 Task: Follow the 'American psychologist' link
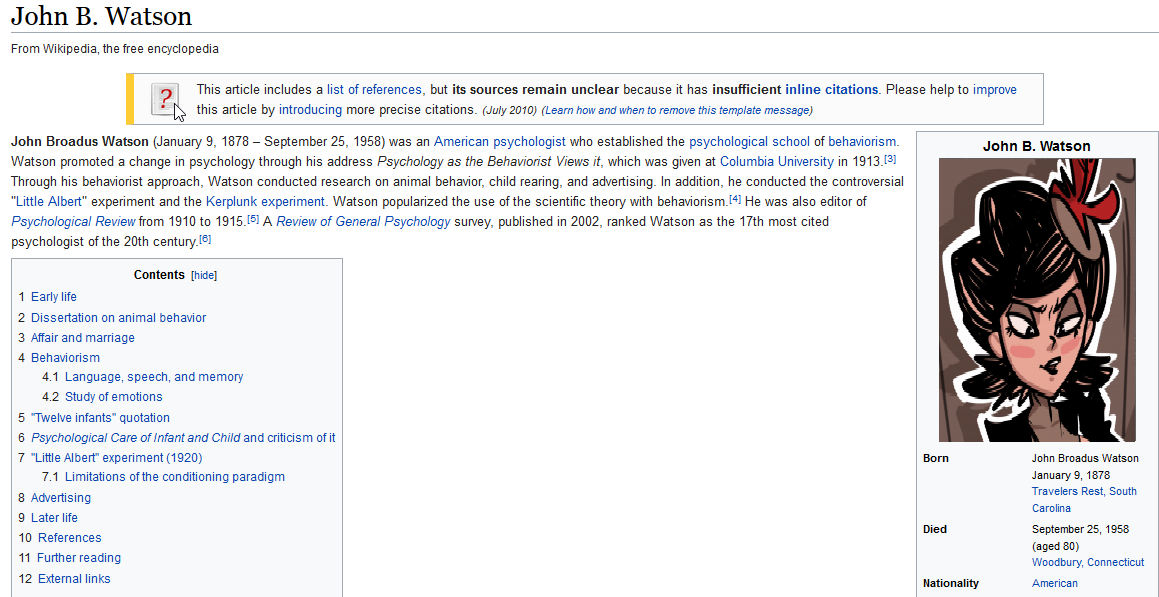pyautogui.click(x=500, y=142)
